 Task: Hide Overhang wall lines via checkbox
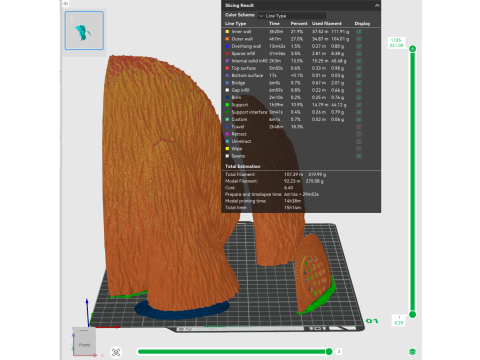pyautogui.click(x=359, y=46)
